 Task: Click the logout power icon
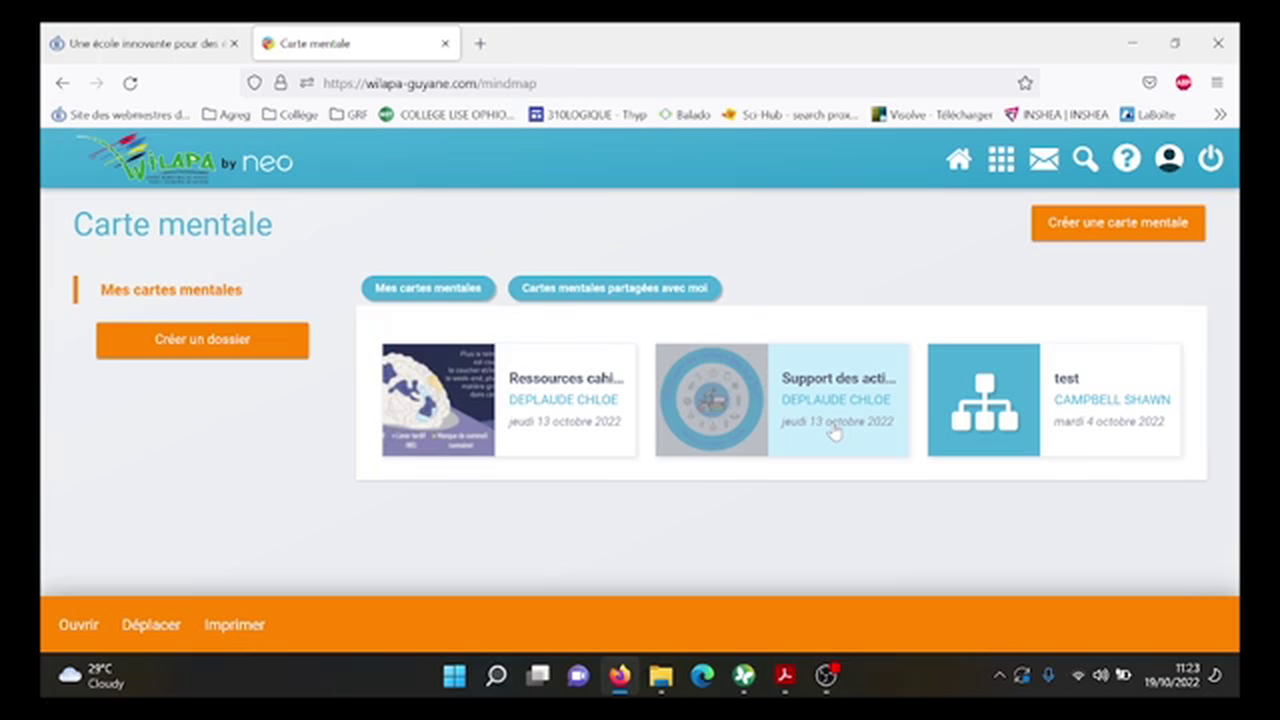pyautogui.click(x=1210, y=159)
